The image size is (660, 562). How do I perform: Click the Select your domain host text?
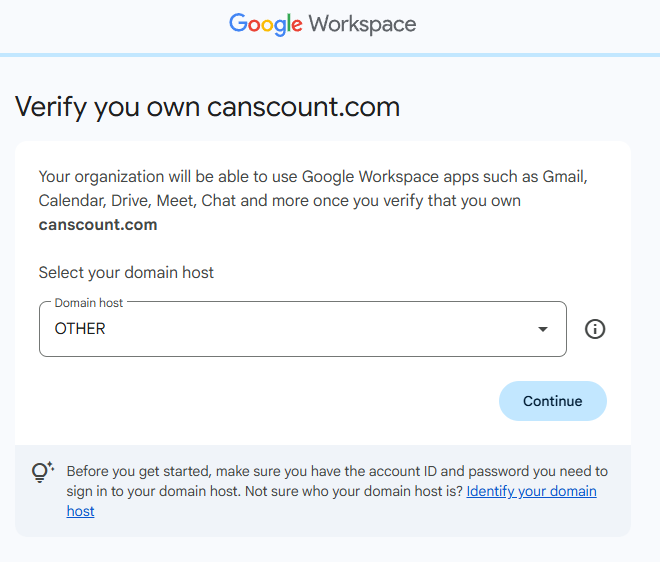pyautogui.click(x=126, y=273)
